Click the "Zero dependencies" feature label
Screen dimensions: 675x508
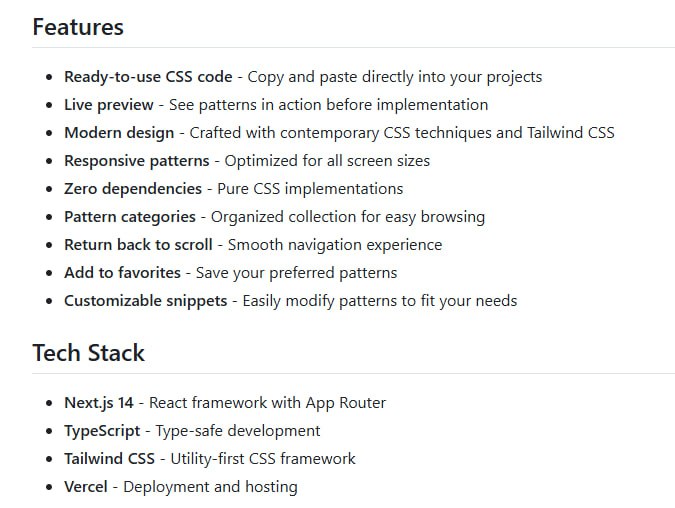(x=133, y=189)
